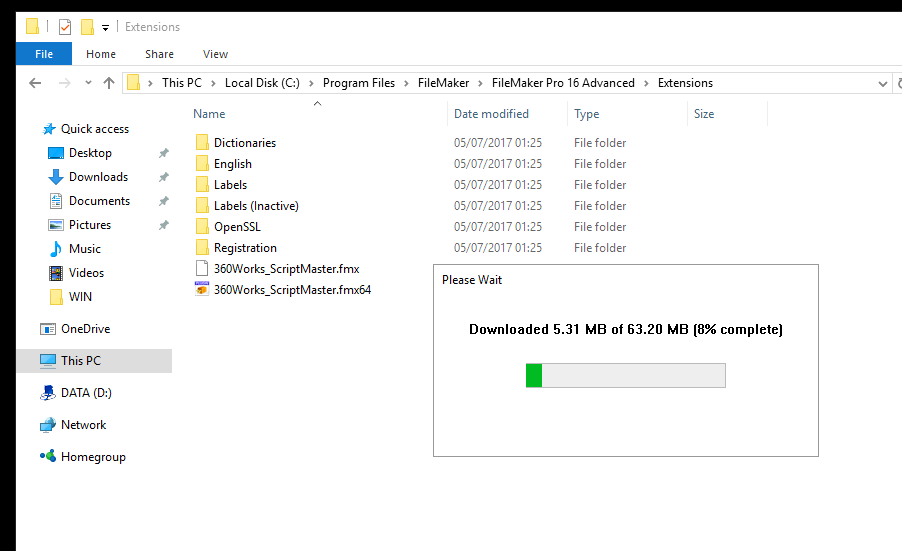Click the Please Wait dialog title
Viewport: 902px width, 551px height.
tap(472, 280)
